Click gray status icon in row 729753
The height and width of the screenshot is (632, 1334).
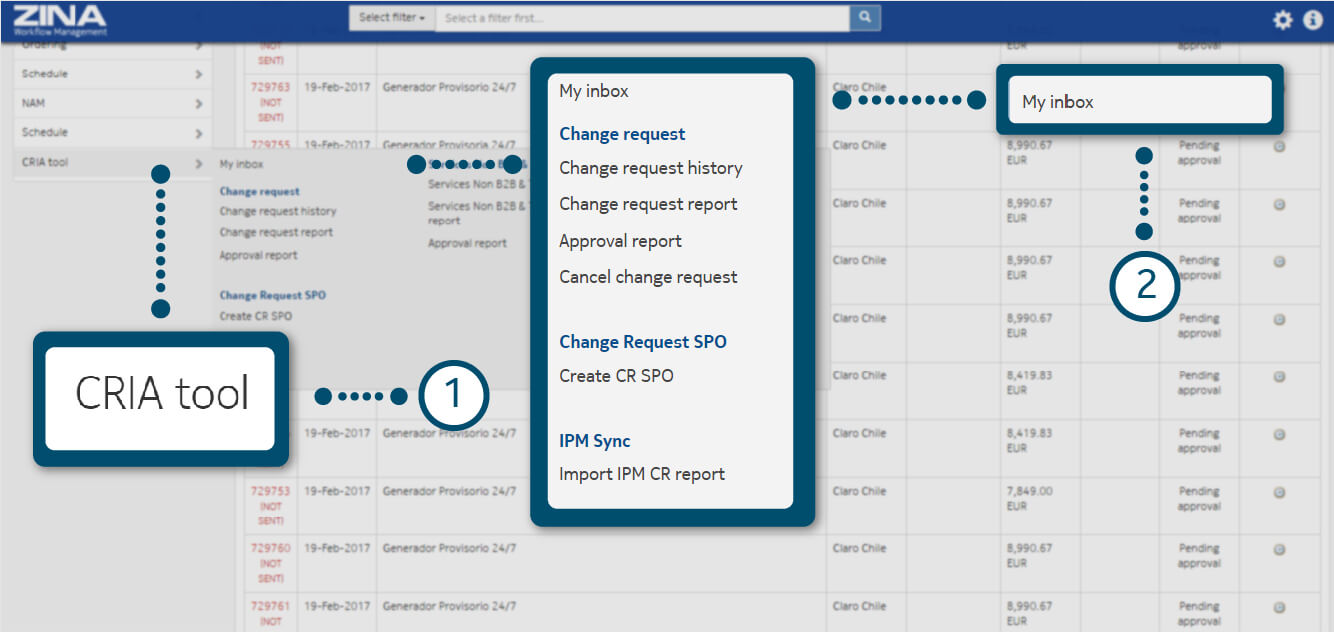coord(1278,492)
